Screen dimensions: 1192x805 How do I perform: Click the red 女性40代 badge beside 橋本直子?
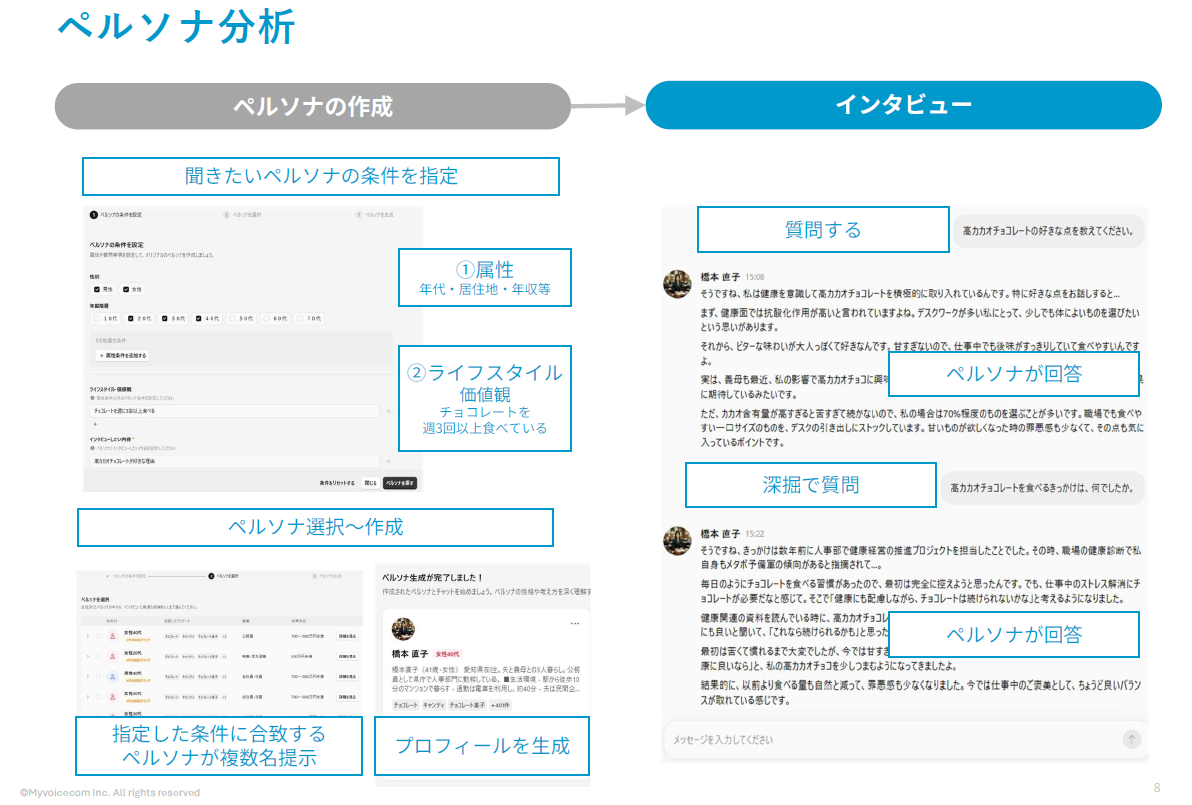point(447,654)
